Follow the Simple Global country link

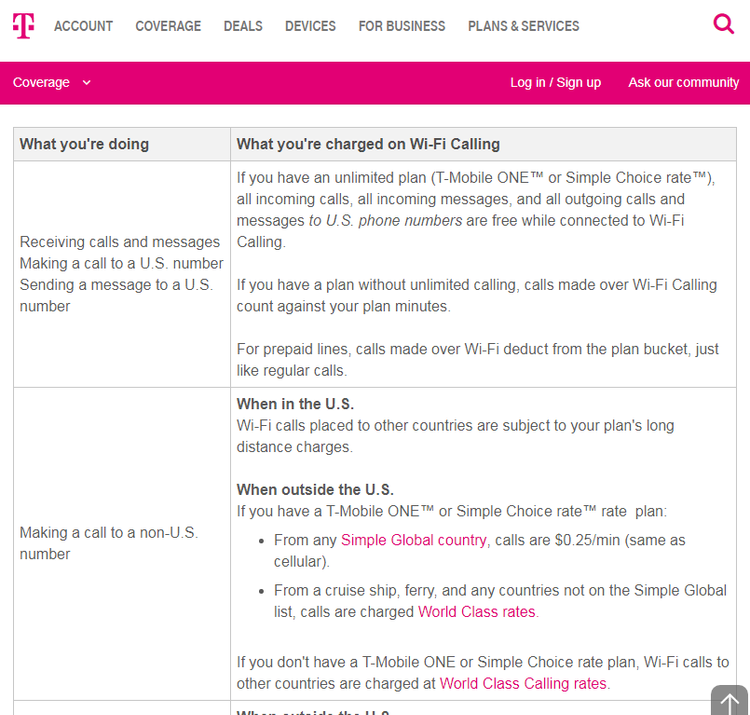tap(413, 540)
